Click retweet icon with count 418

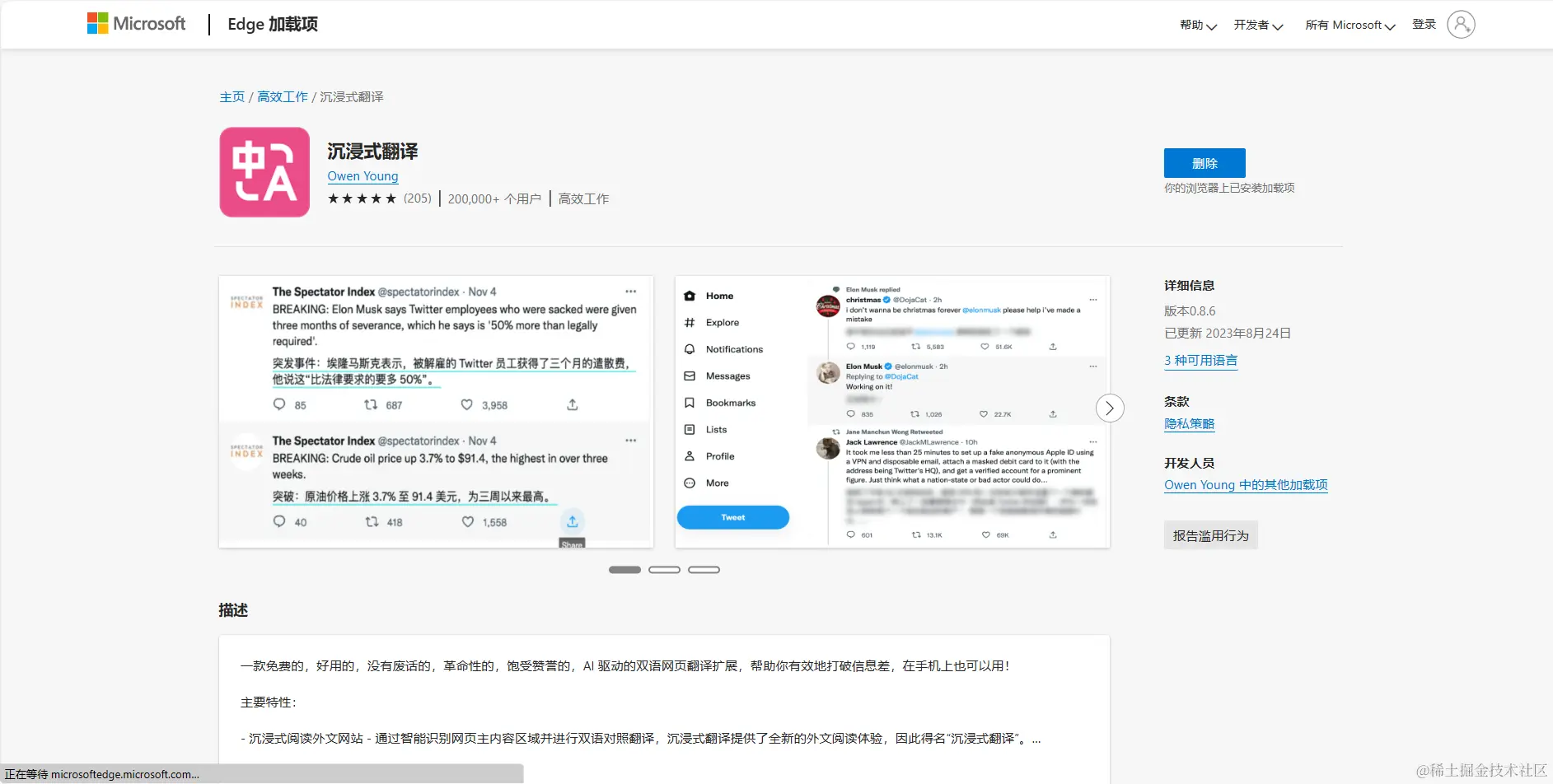coord(372,521)
